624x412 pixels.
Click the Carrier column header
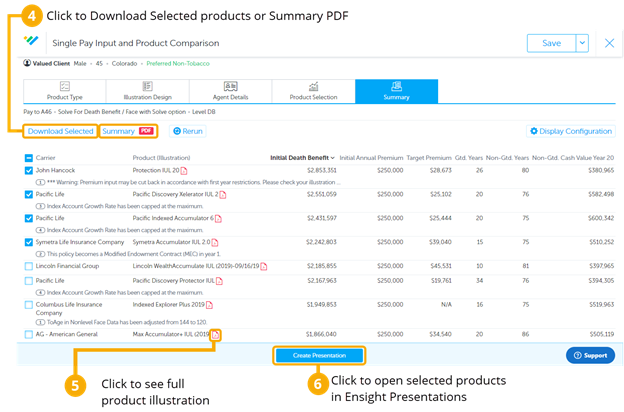click(45, 158)
